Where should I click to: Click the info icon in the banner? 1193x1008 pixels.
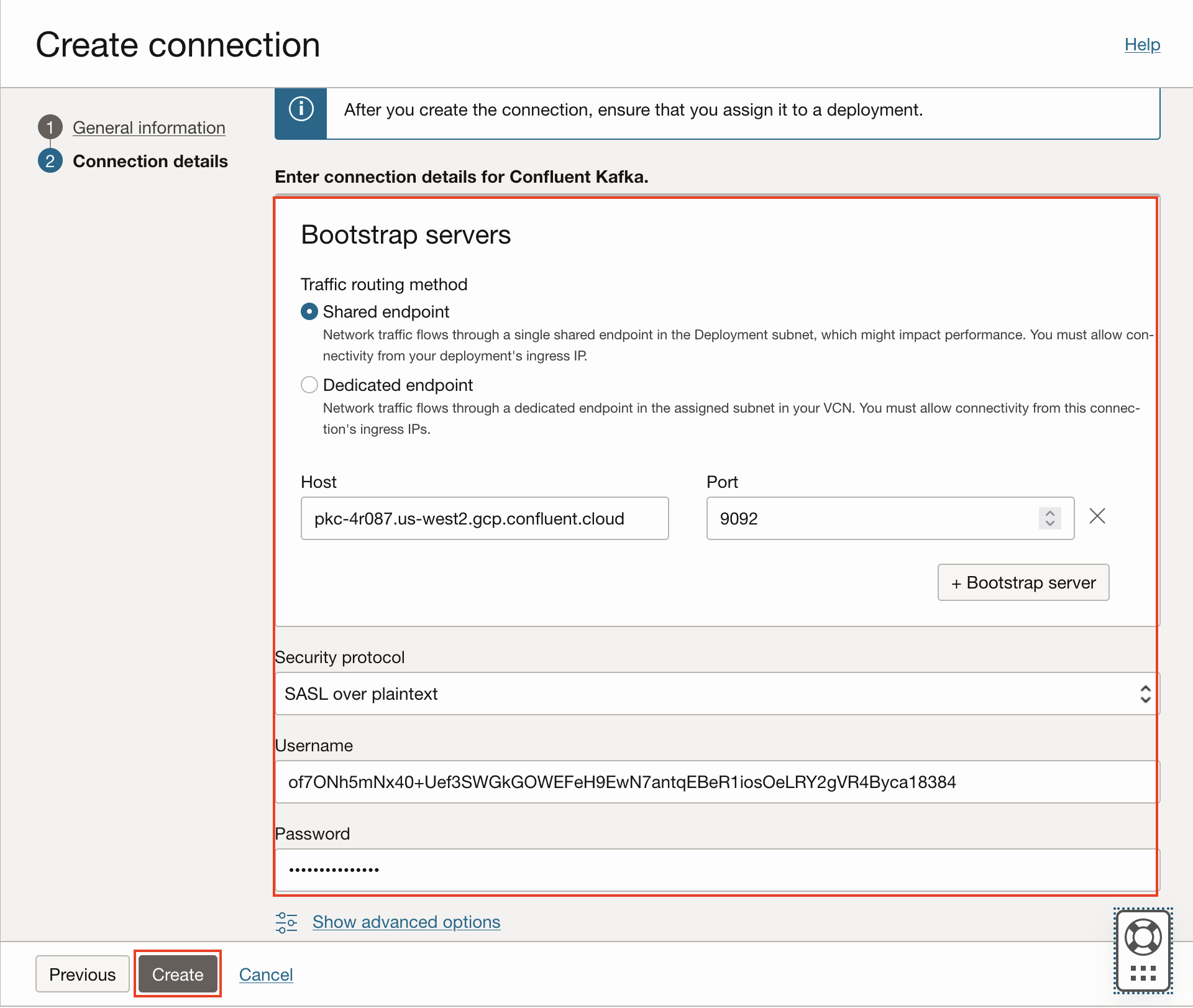(x=301, y=109)
